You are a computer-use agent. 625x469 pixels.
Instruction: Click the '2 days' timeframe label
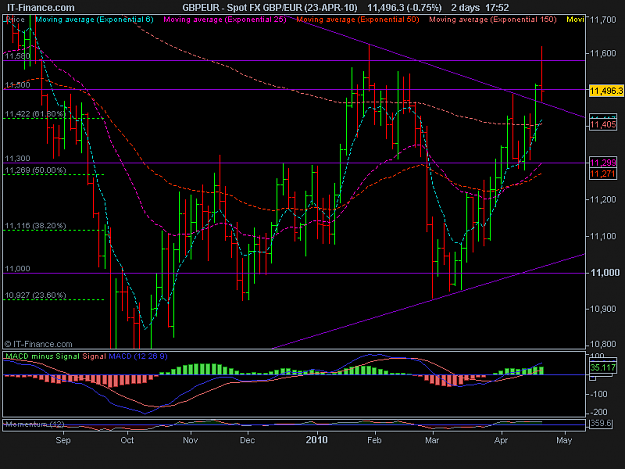(x=466, y=8)
